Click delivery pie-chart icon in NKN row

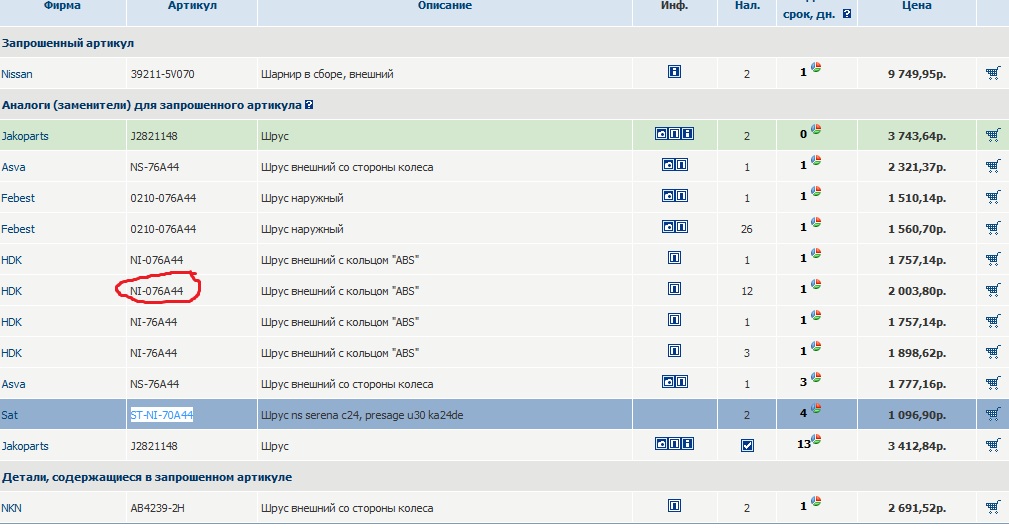click(x=816, y=501)
